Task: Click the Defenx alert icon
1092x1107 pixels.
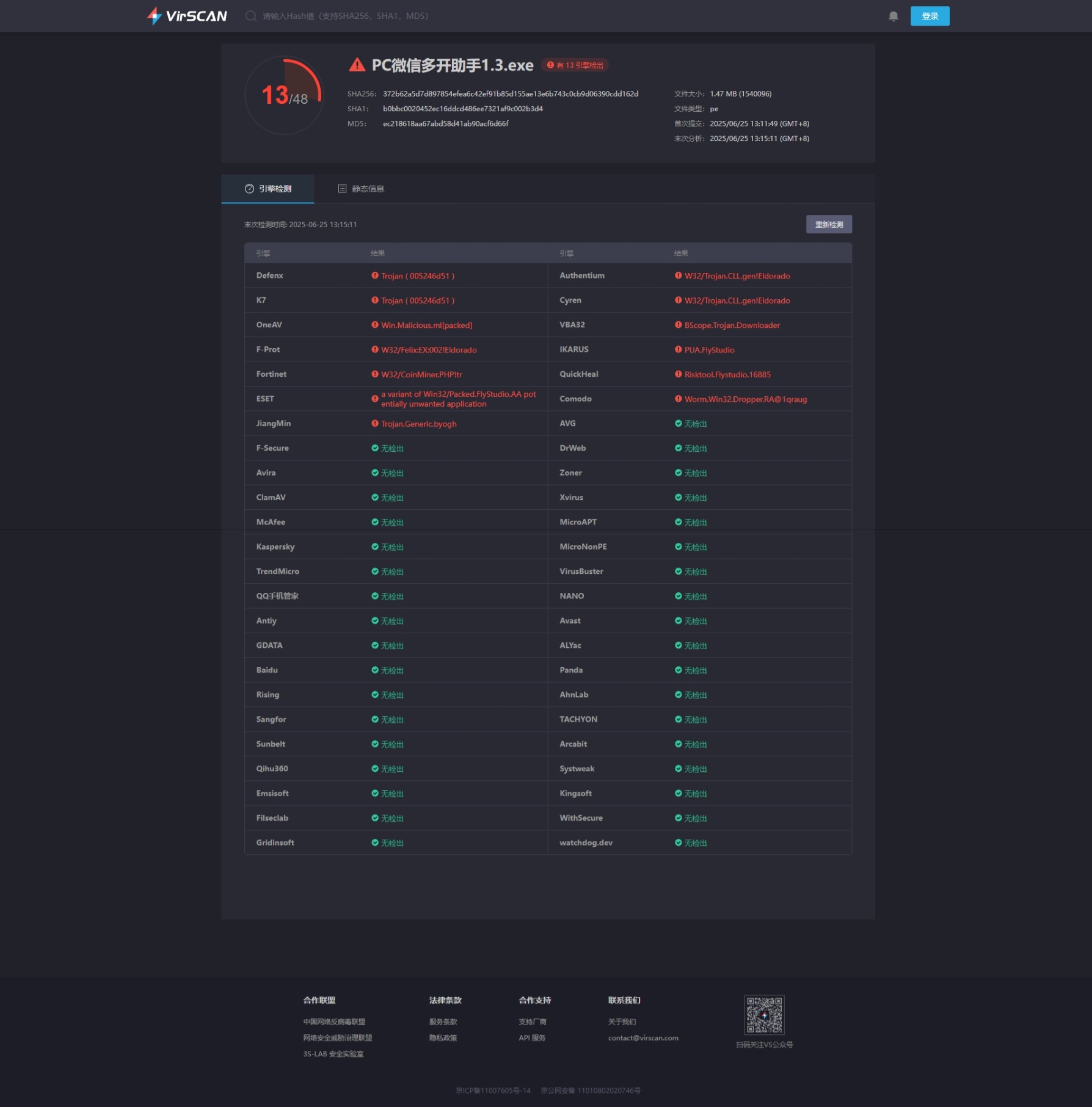Action: point(375,275)
